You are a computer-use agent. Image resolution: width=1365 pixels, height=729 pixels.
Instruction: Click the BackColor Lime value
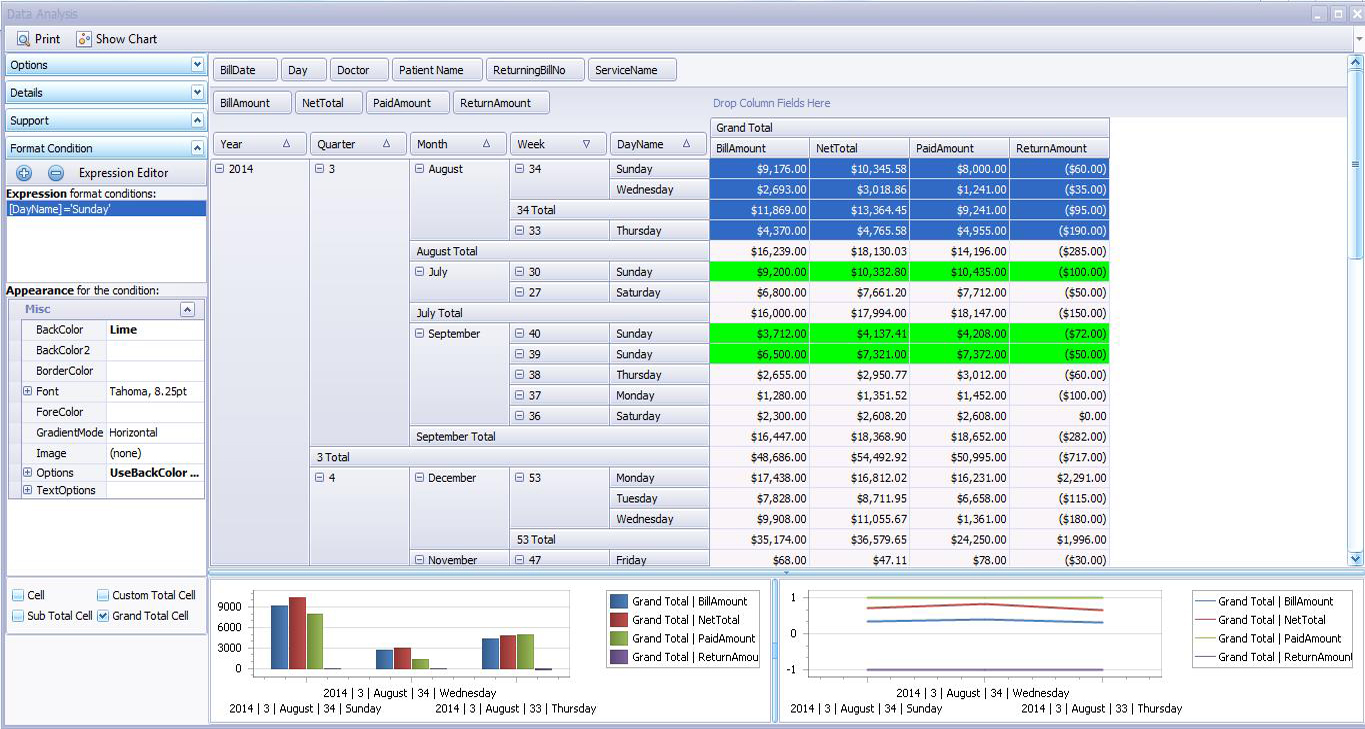tap(155, 330)
